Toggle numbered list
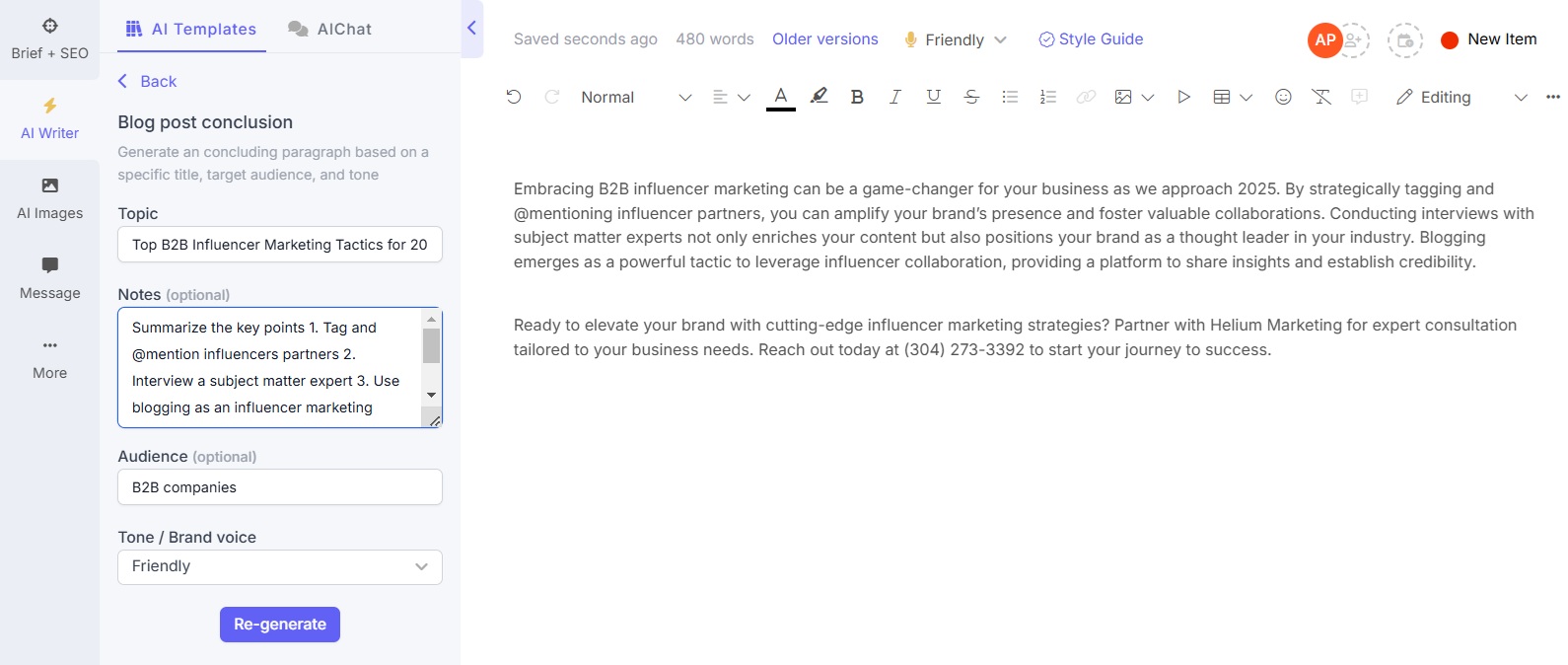The image size is (1568, 665). tap(1048, 97)
